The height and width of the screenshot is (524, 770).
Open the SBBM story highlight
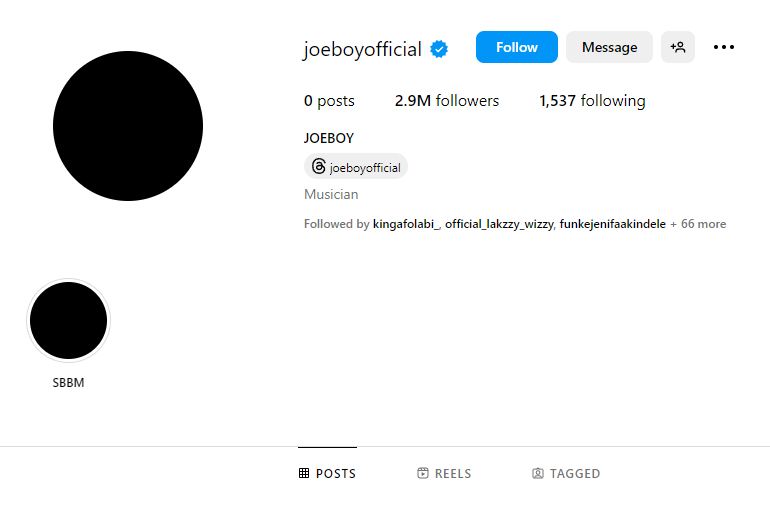[x=68, y=321]
